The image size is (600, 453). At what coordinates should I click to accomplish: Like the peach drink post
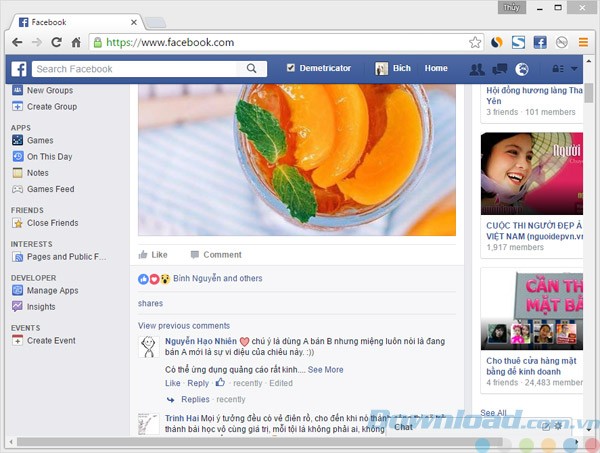coord(153,255)
